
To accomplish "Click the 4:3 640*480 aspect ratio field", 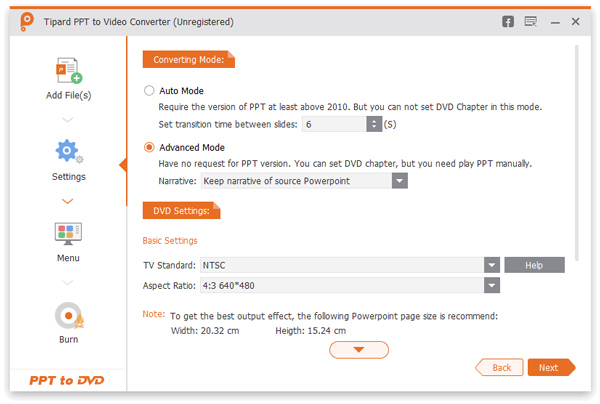I will [x=342, y=285].
